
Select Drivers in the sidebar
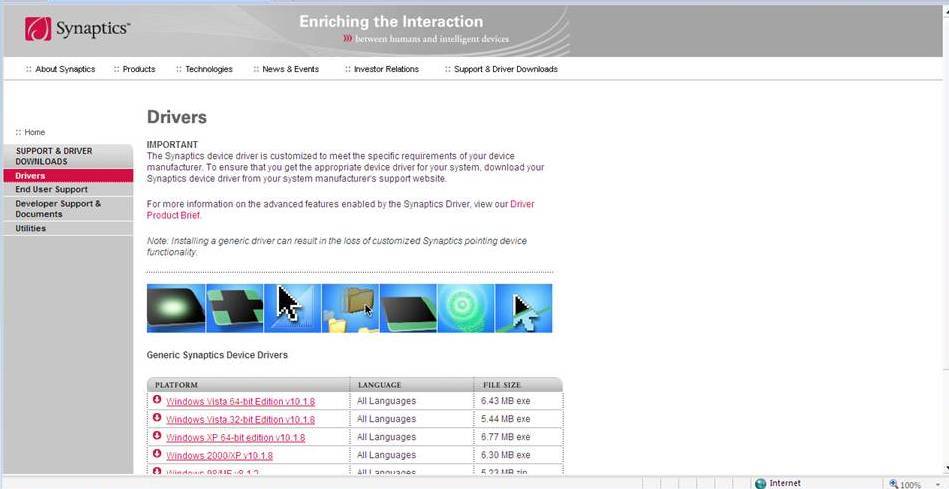(x=68, y=176)
